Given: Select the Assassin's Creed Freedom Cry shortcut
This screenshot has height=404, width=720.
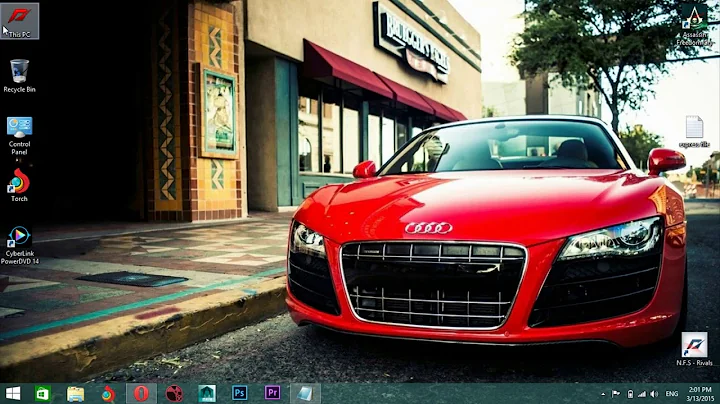Looking at the screenshot, I should pos(694,25).
